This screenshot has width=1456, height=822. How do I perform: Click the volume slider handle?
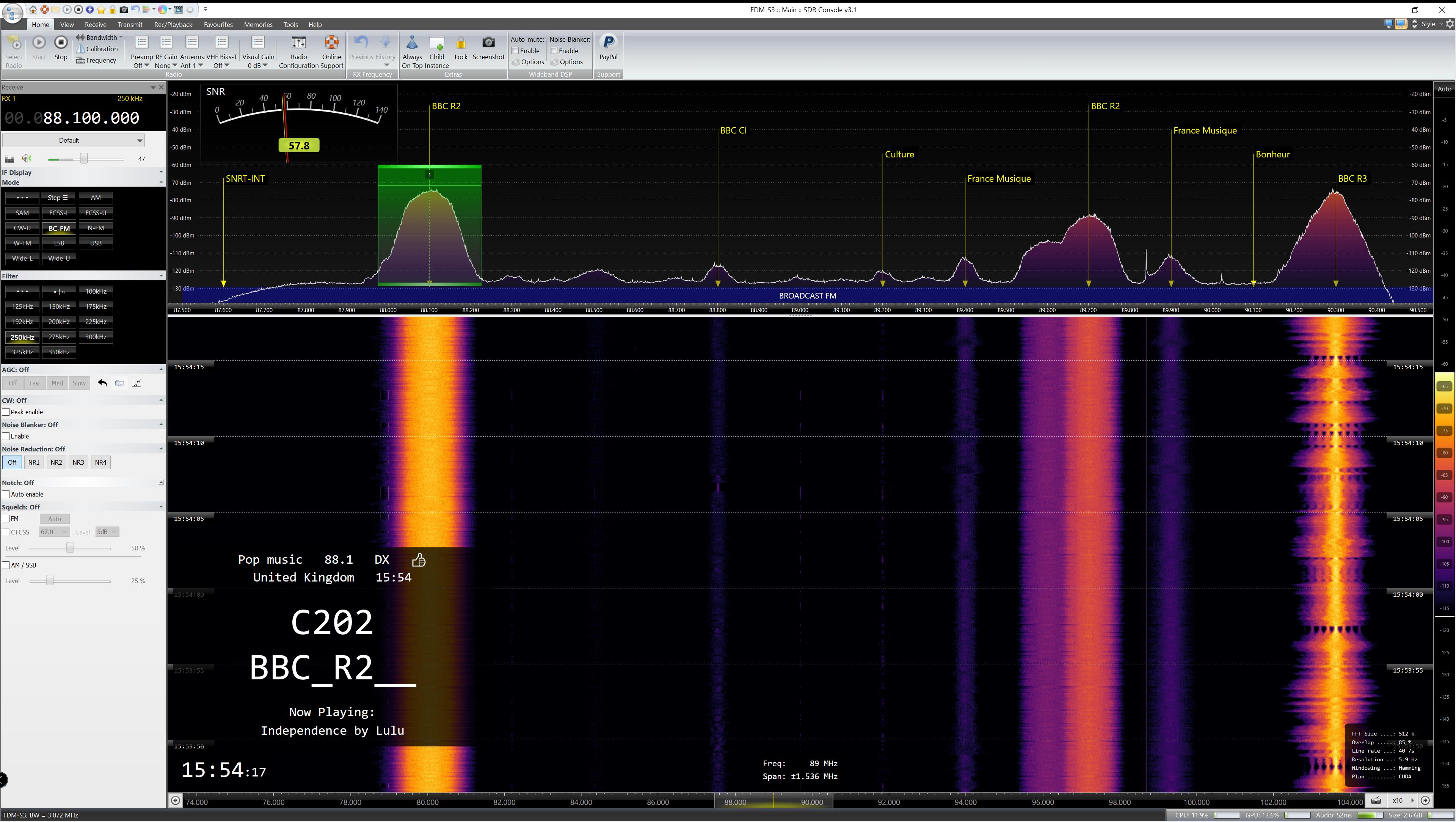84,159
